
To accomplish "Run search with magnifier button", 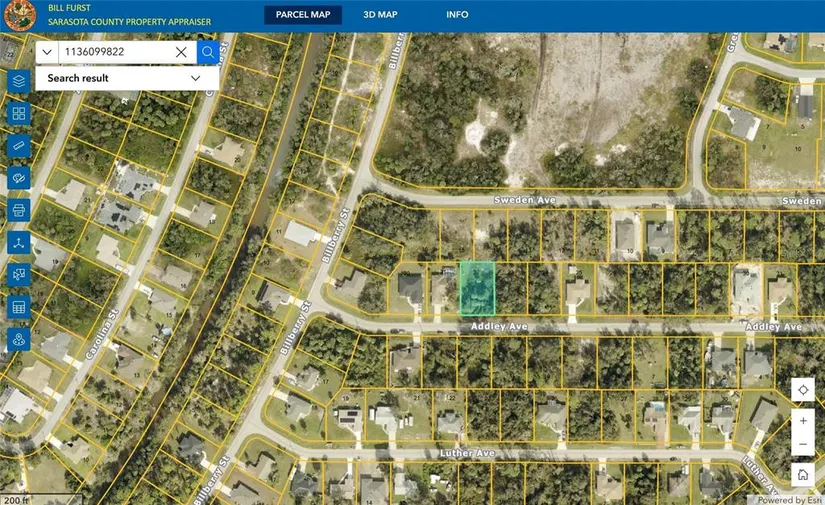I will (x=208, y=52).
